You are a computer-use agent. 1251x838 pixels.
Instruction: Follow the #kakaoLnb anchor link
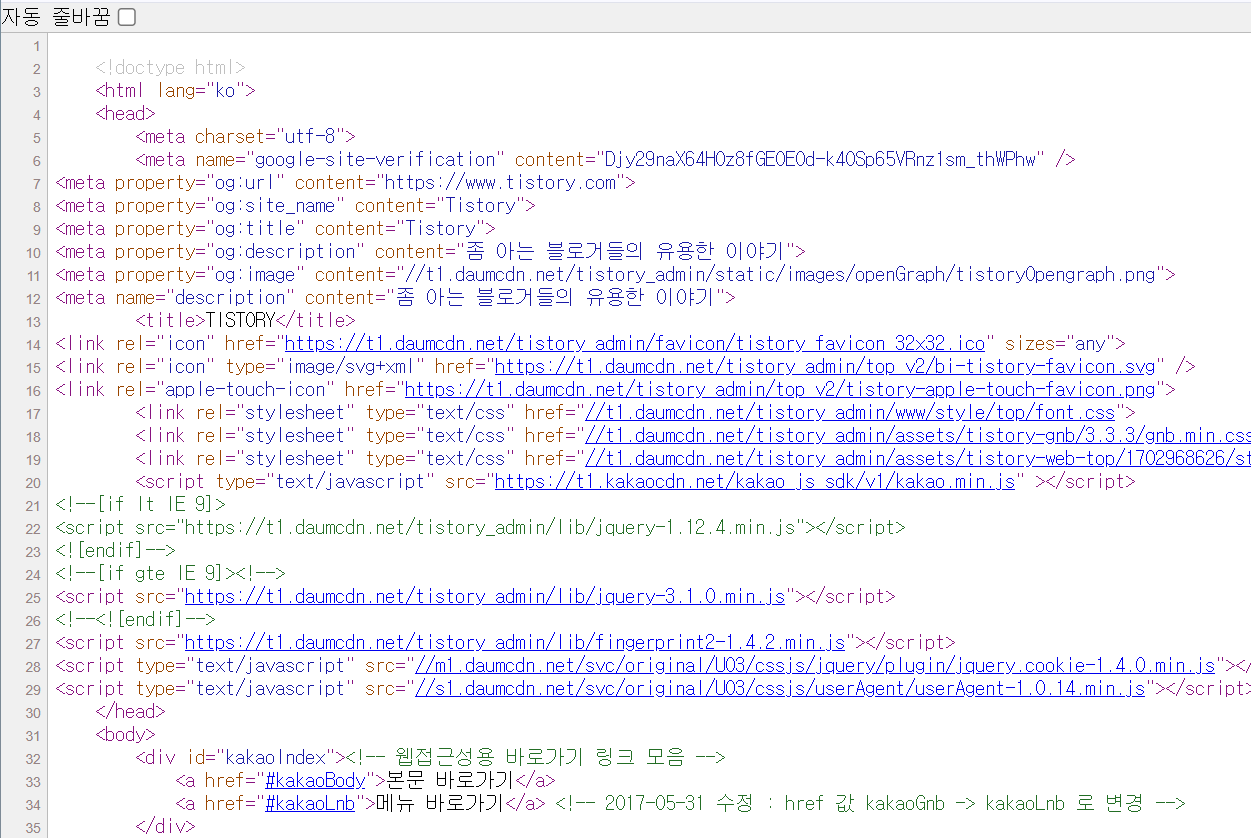[x=310, y=803]
